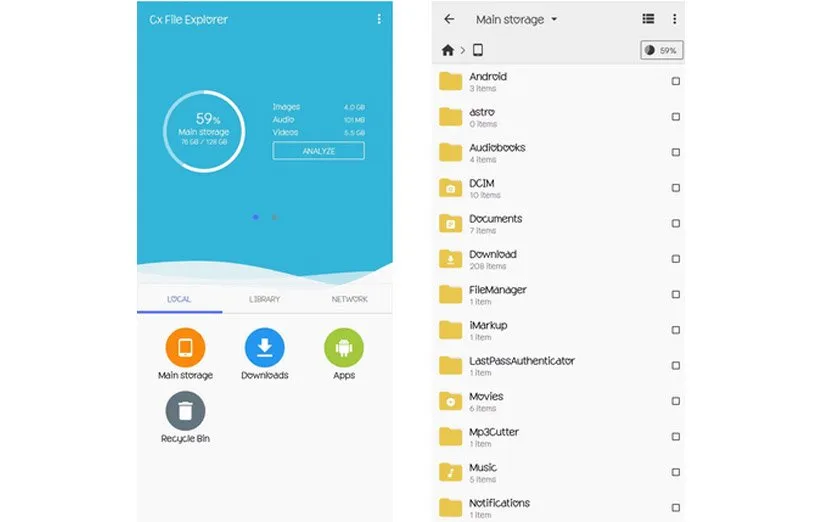Open the Downloads shortcut icon
This screenshot has height=522, width=822.
pos(264,348)
